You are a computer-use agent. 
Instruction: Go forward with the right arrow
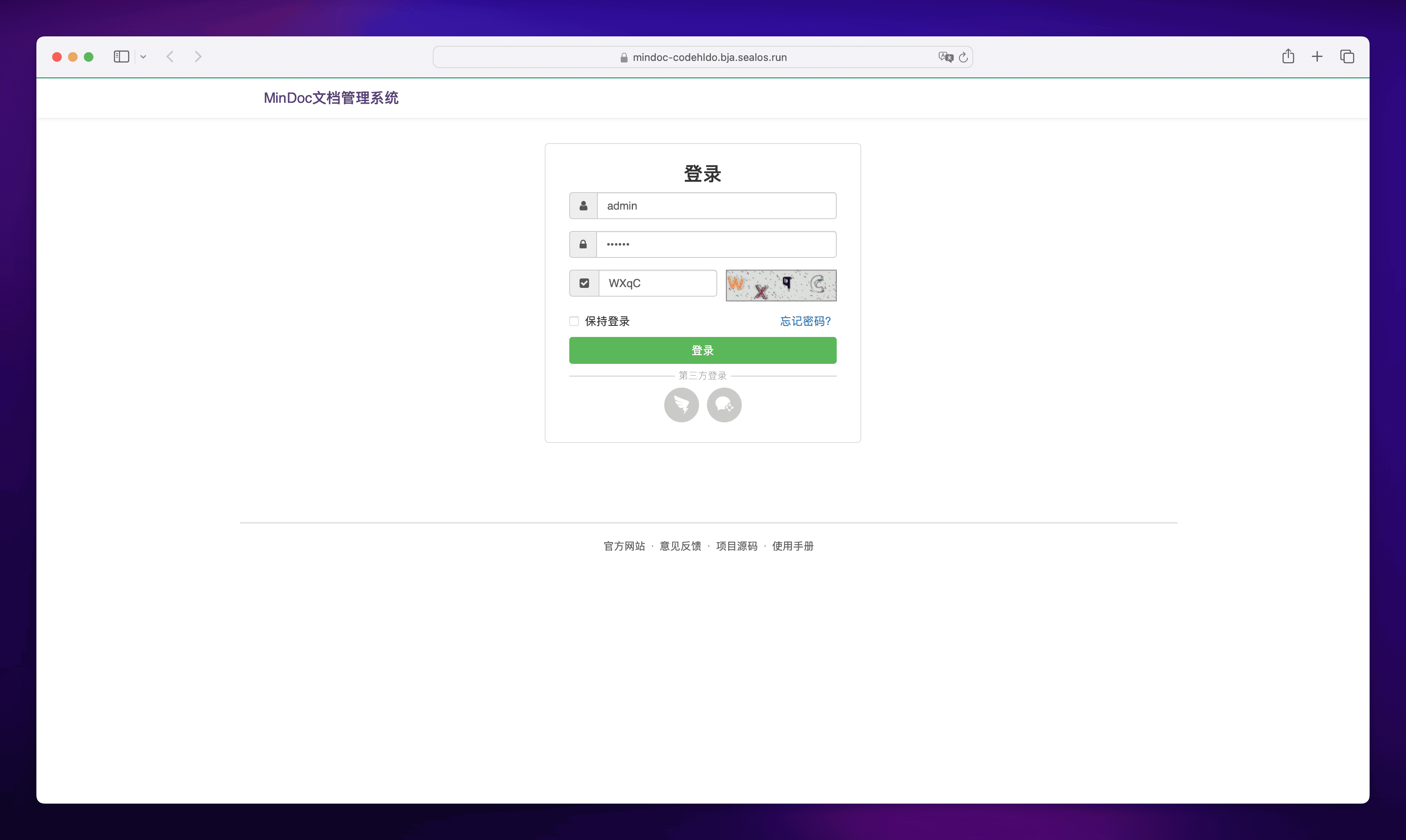(x=198, y=57)
